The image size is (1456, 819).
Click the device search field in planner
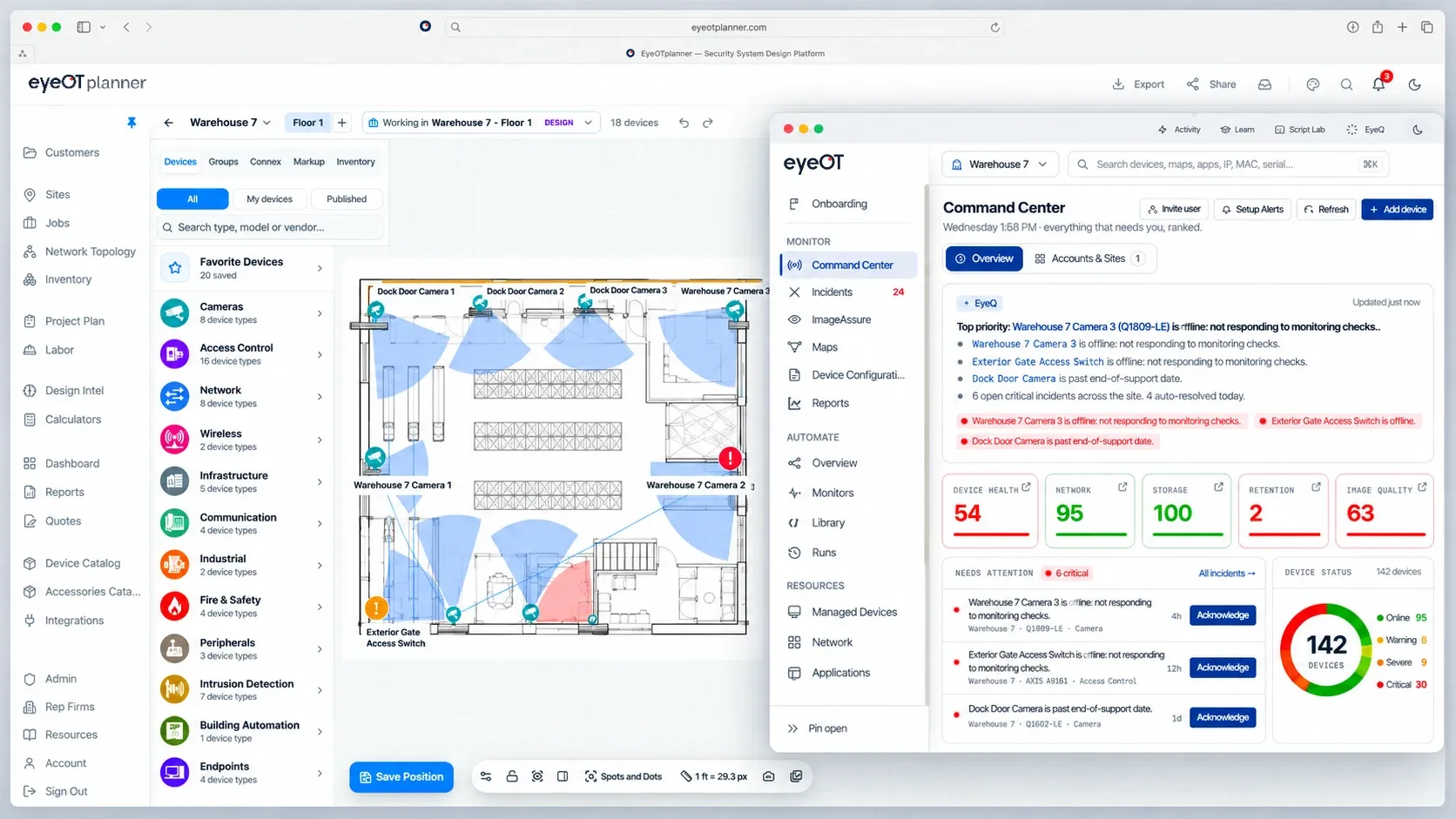tap(270, 227)
